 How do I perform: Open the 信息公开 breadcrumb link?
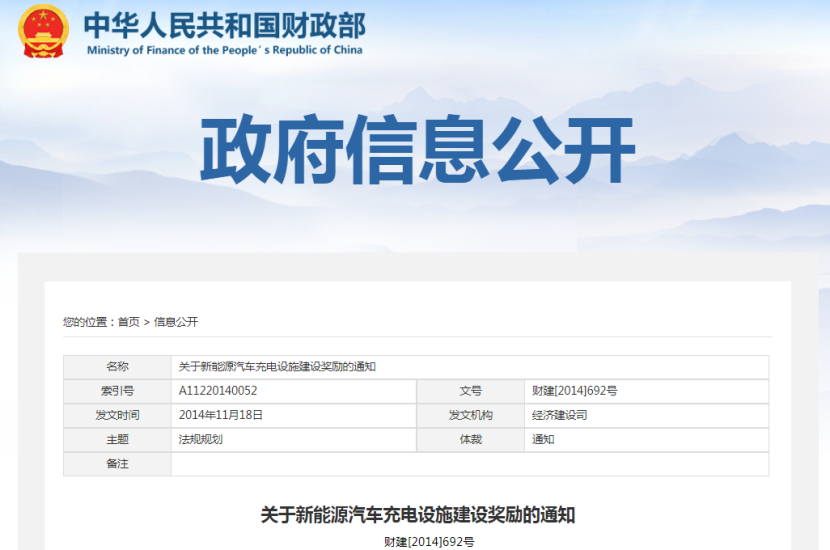(176, 322)
